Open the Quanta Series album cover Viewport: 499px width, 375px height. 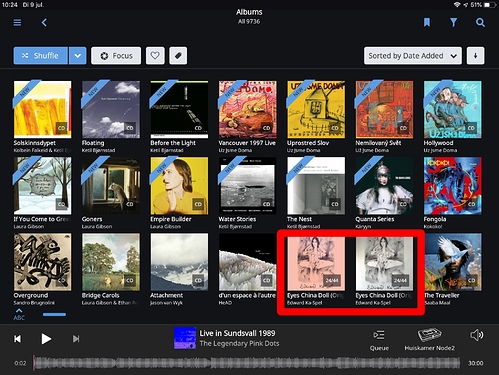384,186
